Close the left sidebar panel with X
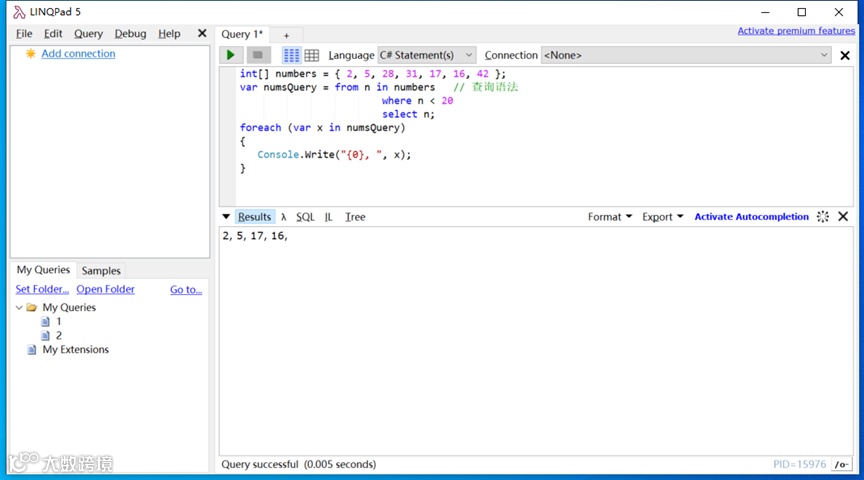The height and width of the screenshot is (480, 864). click(202, 34)
